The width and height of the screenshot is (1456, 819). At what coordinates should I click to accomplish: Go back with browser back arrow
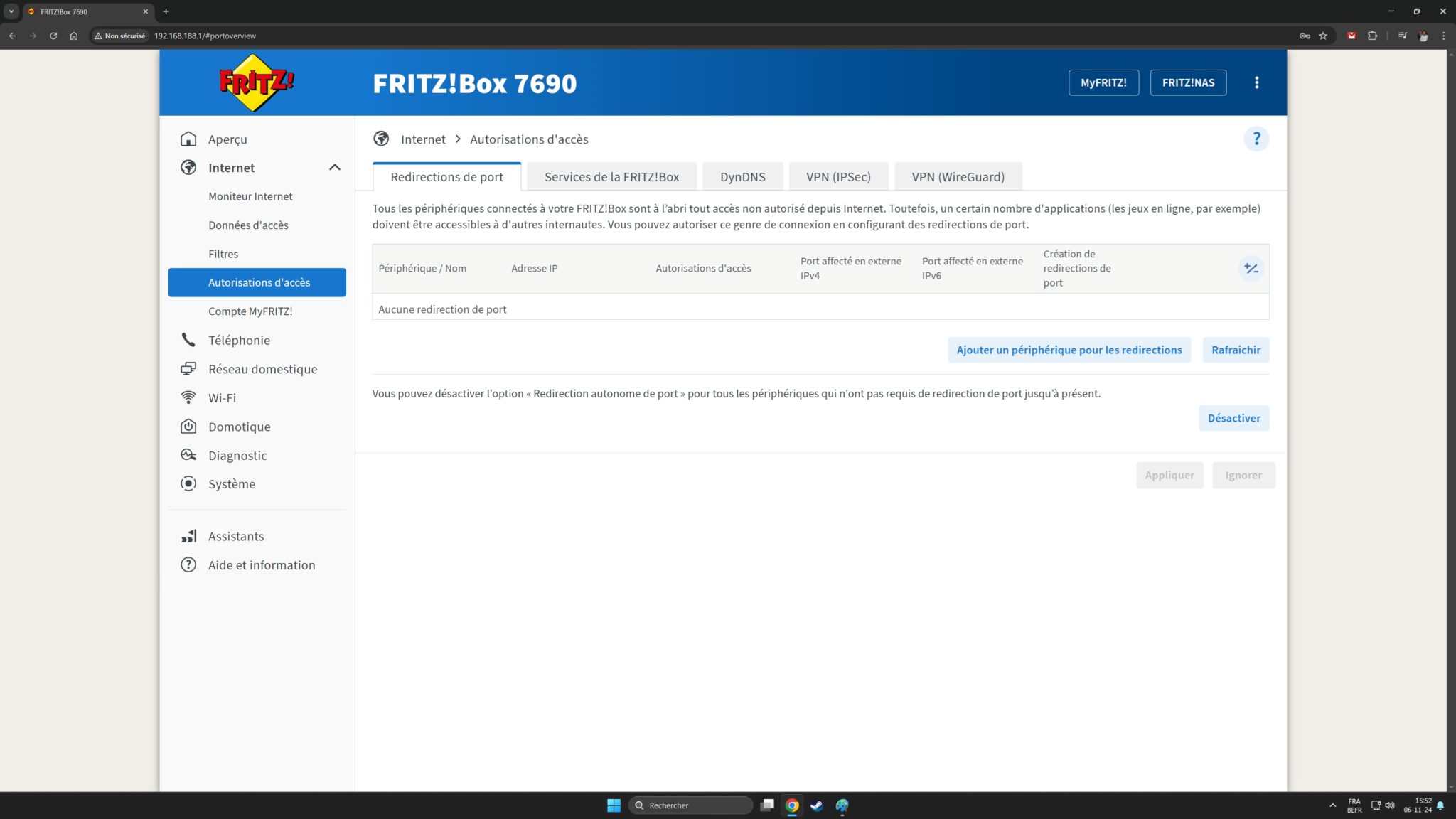(12, 36)
